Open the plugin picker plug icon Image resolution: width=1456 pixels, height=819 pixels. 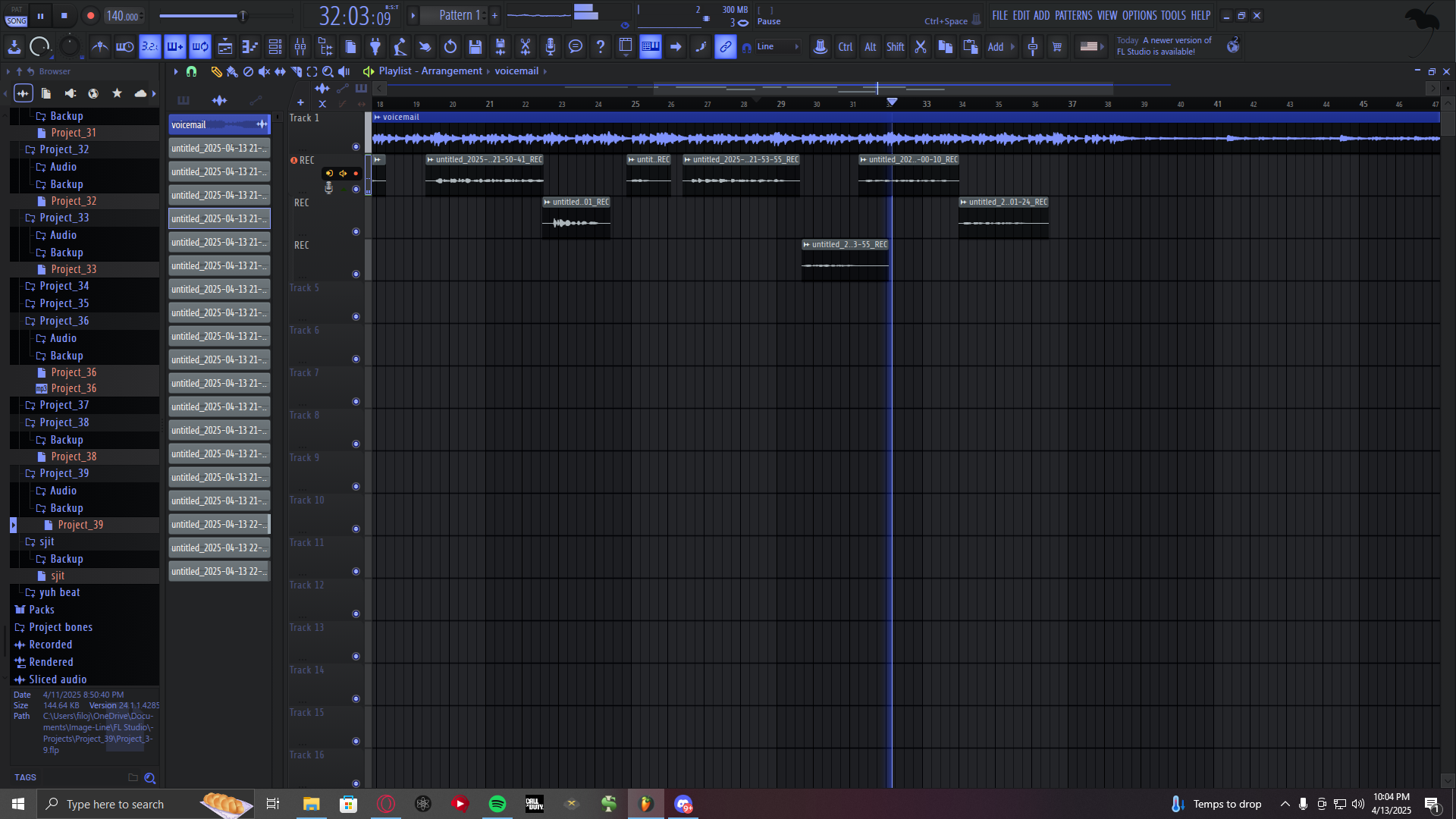point(375,47)
